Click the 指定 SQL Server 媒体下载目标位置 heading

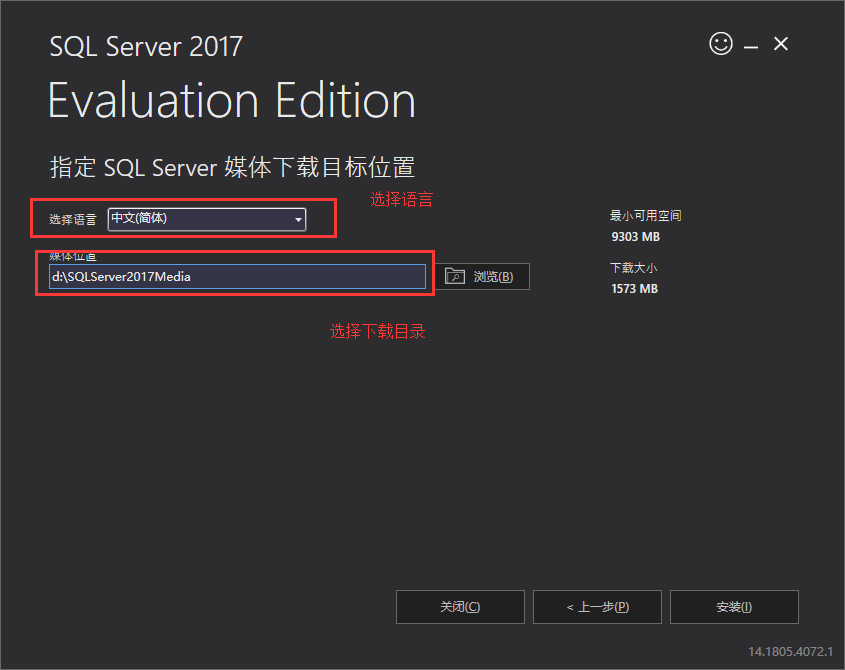point(235,167)
